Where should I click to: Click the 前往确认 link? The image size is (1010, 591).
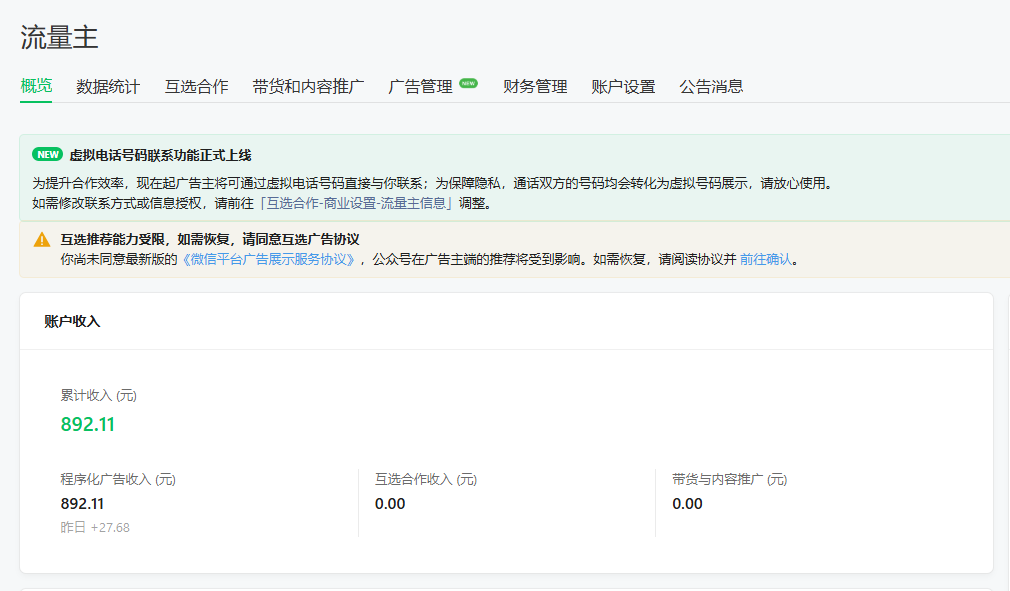click(x=765, y=259)
